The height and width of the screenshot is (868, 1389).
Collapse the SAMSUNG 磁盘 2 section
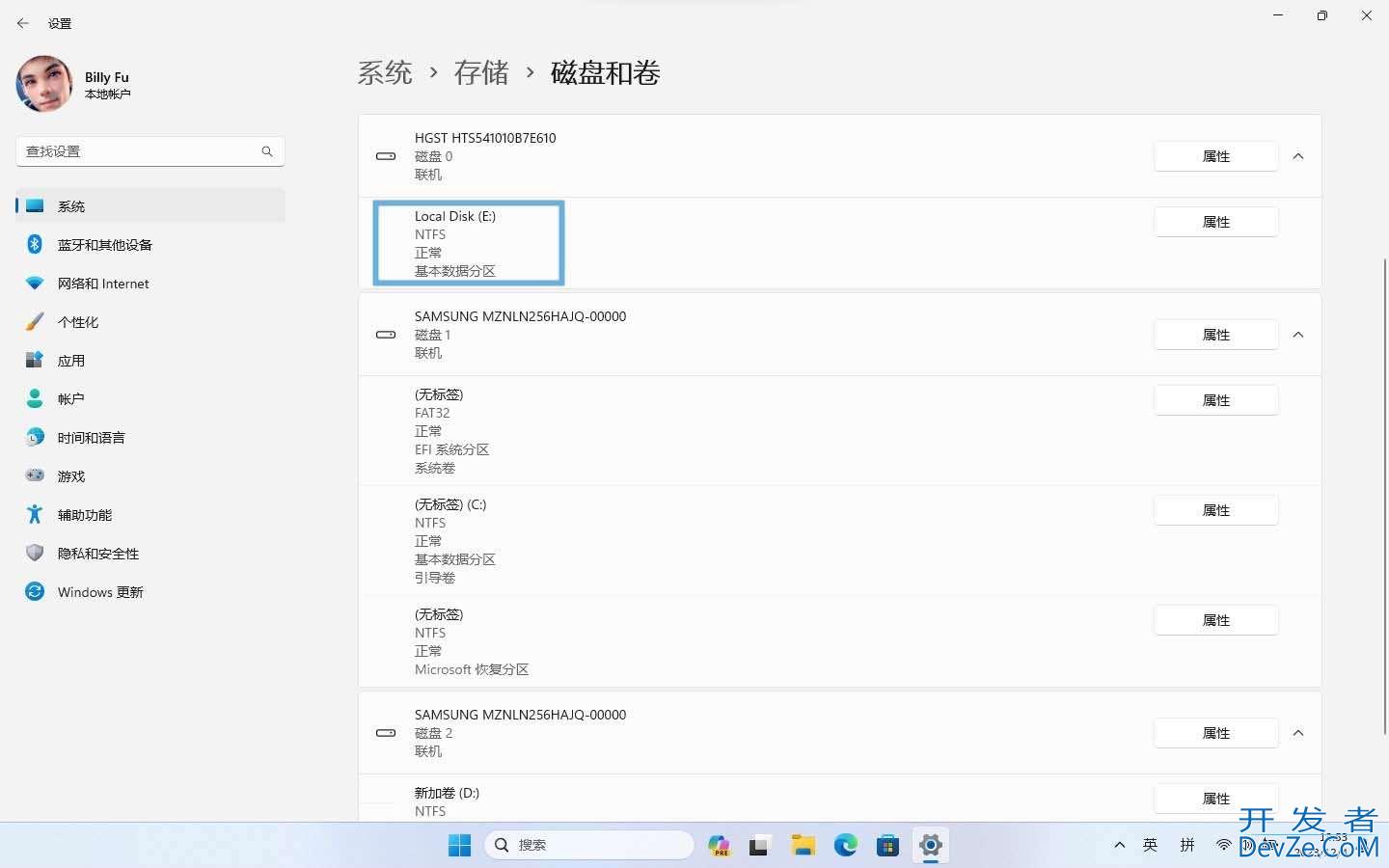[x=1298, y=733]
